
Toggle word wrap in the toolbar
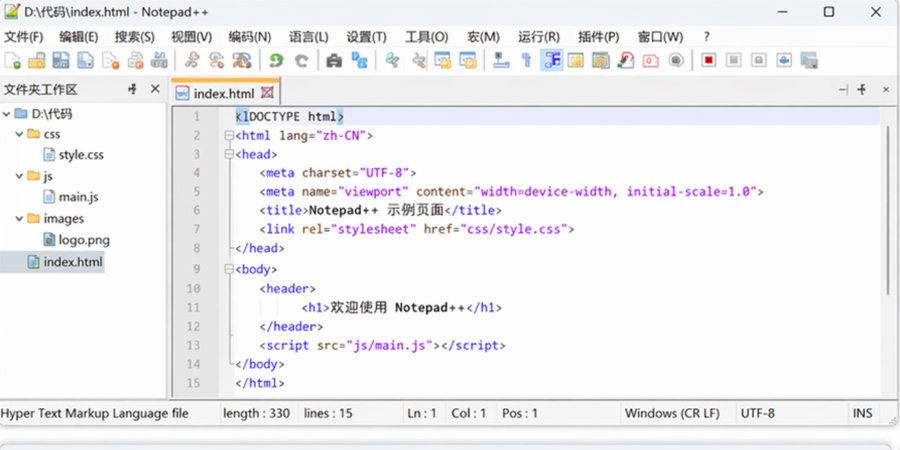[x=502, y=60]
